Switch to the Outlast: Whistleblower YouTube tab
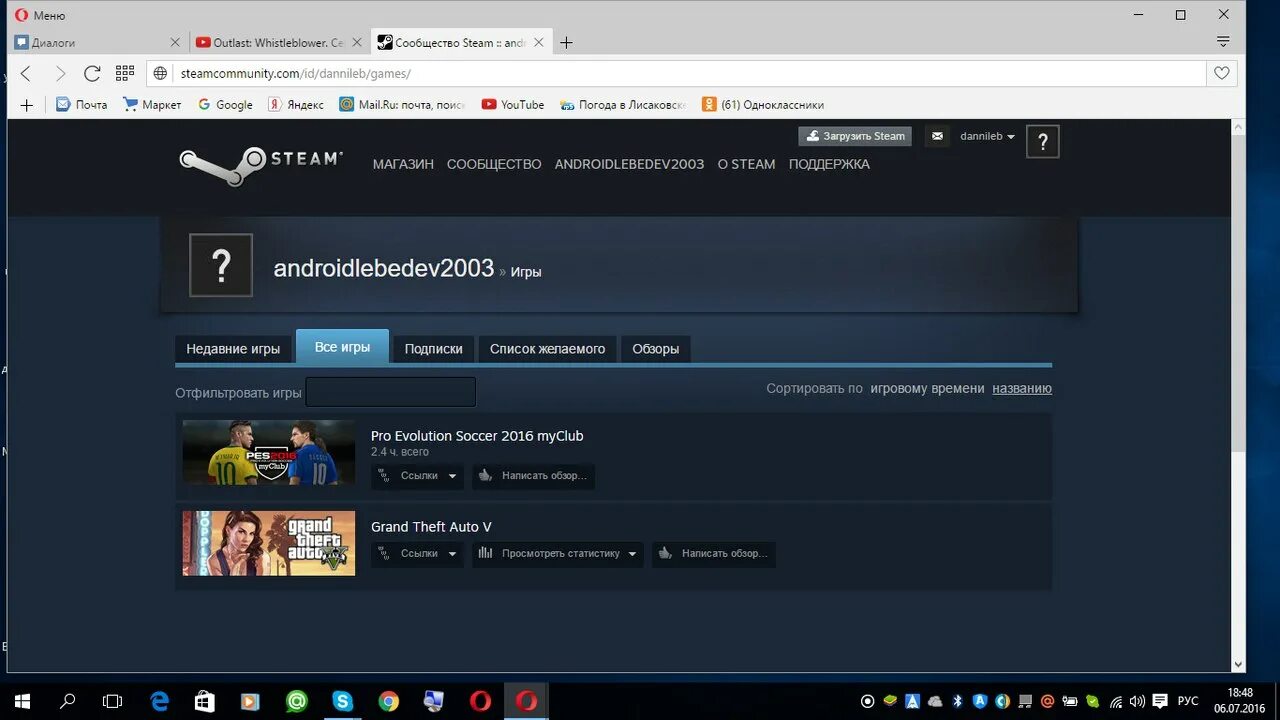1280x720 pixels. click(x=280, y=42)
